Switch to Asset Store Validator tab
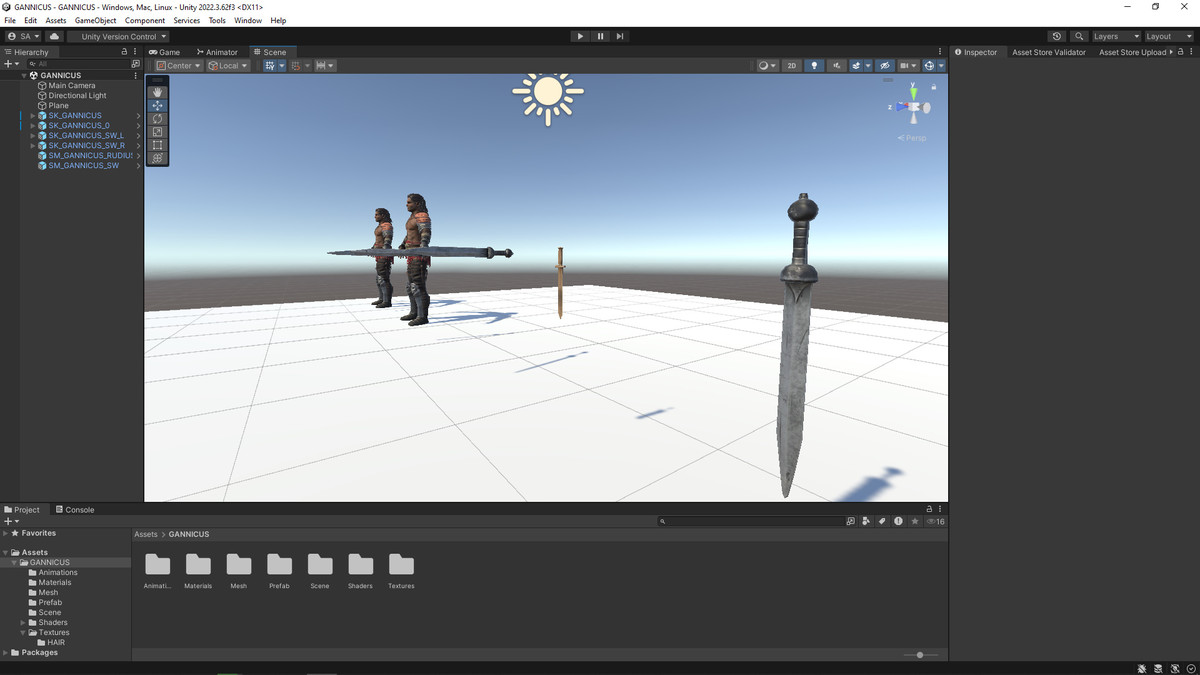Image resolution: width=1200 pixels, height=675 pixels. click(x=1049, y=52)
